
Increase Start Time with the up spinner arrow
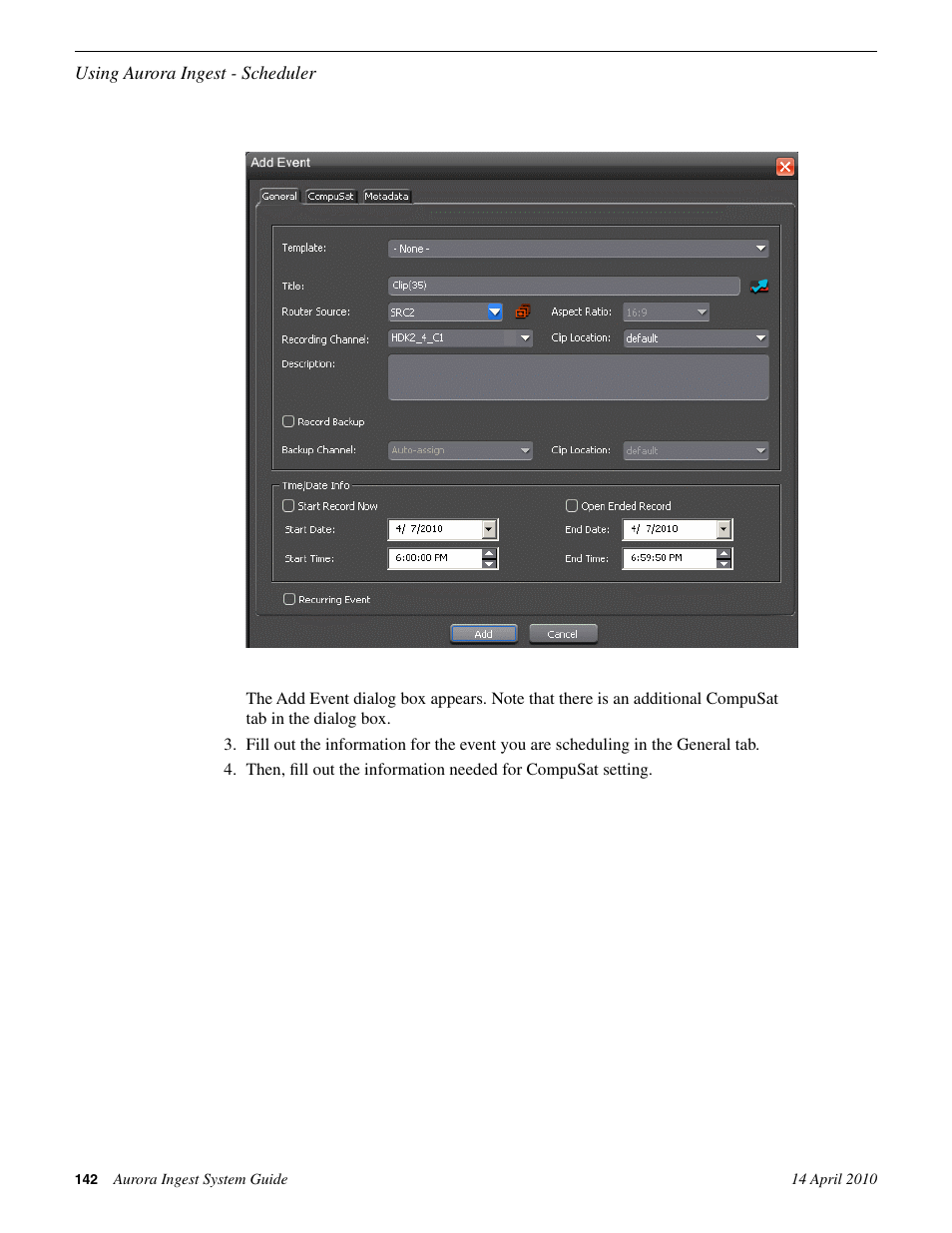click(x=489, y=553)
